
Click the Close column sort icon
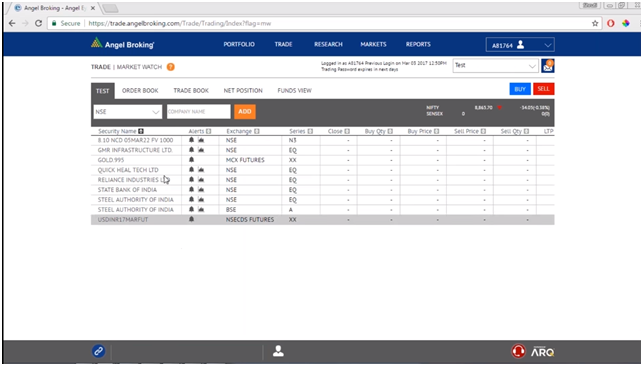tap(347, 131)
